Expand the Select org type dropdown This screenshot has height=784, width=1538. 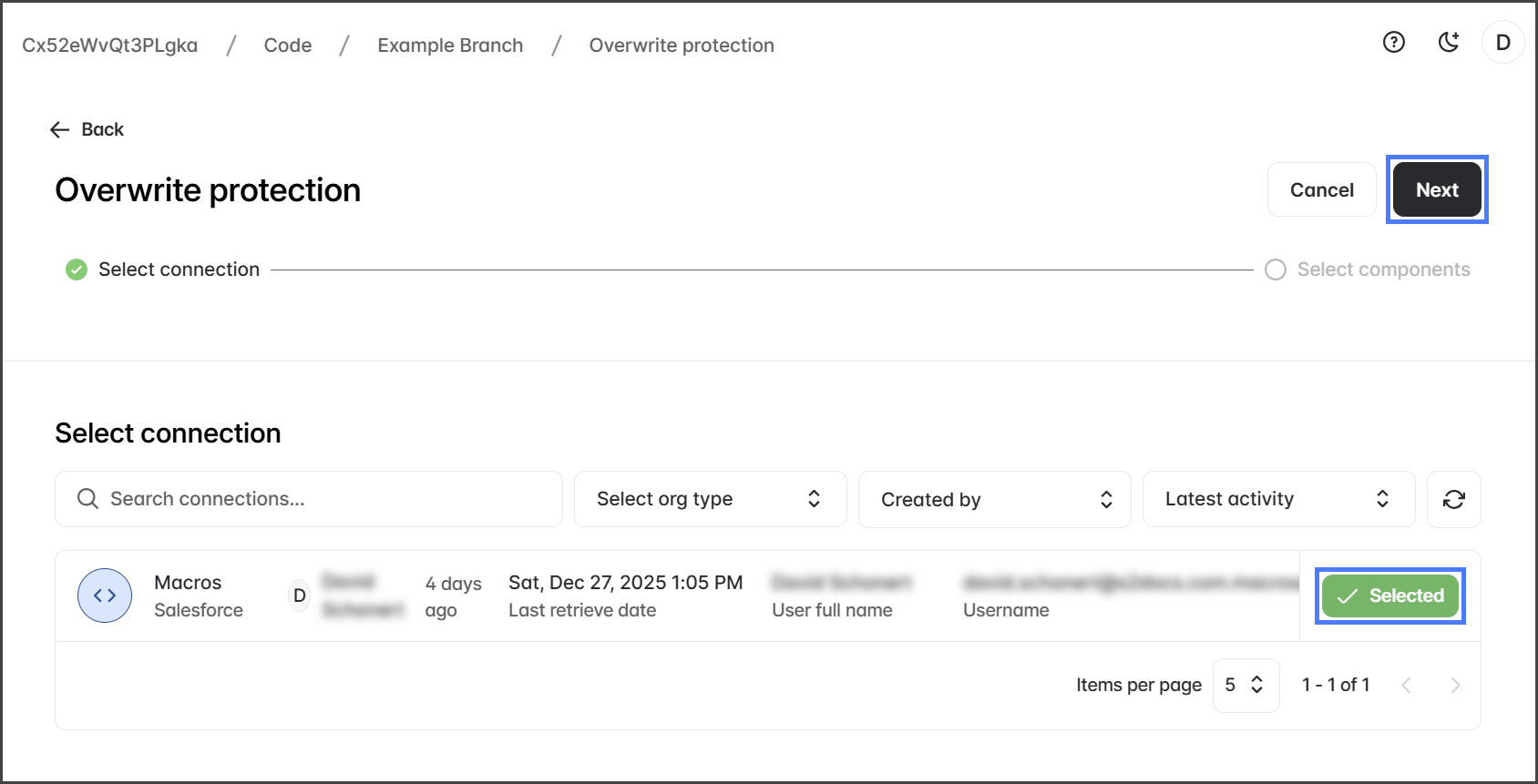tap(710, 499)
